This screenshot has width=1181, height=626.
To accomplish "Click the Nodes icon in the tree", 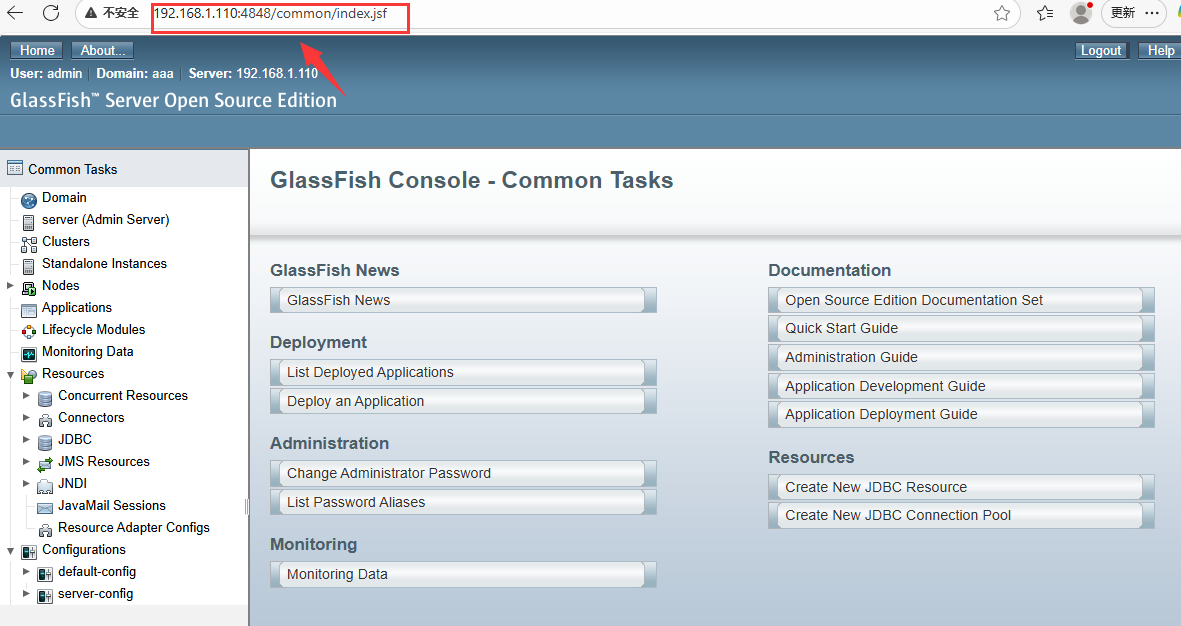I will click(x=29, y=288).
